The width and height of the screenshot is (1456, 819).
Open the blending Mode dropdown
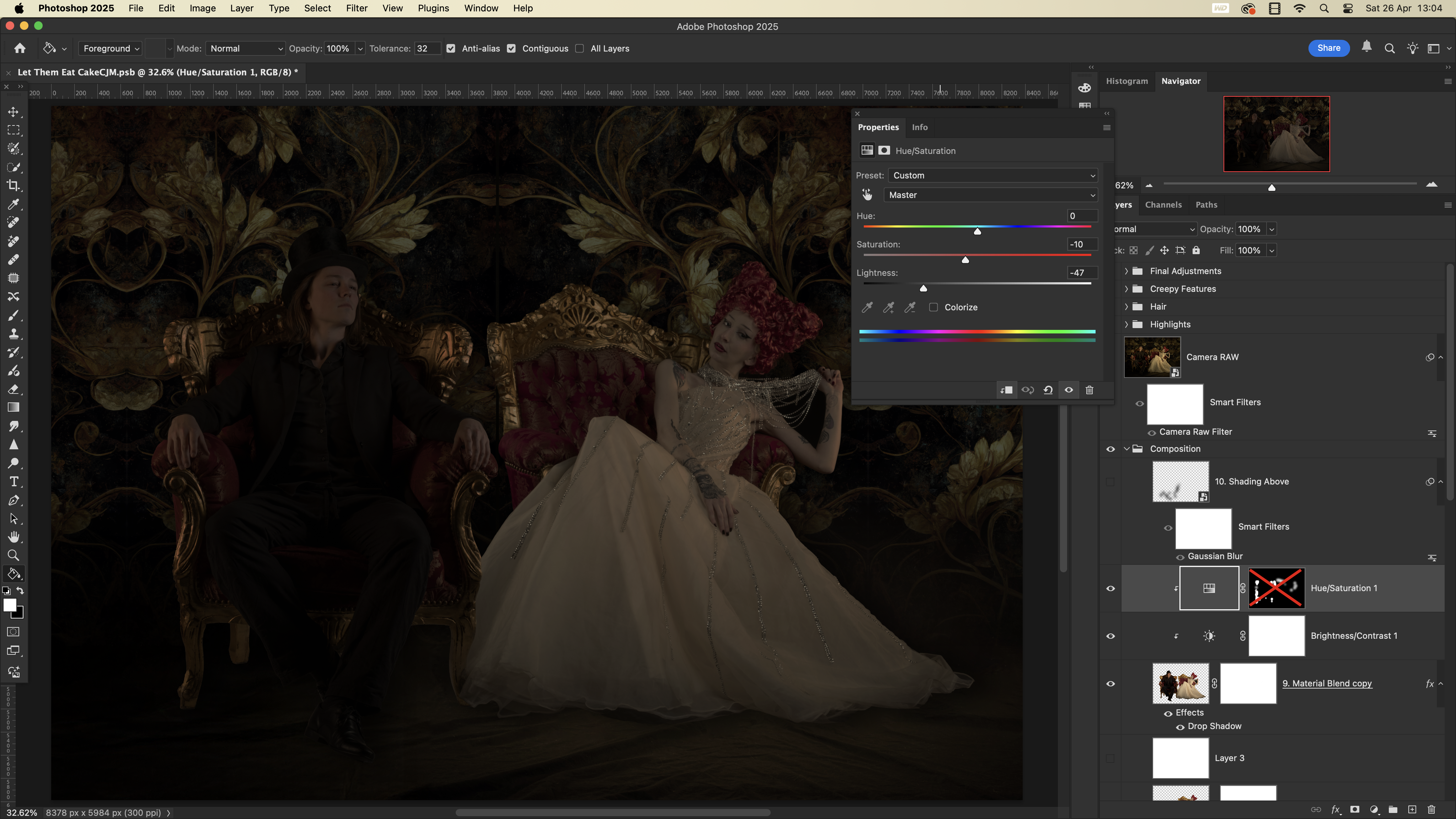tap(245, 49)
